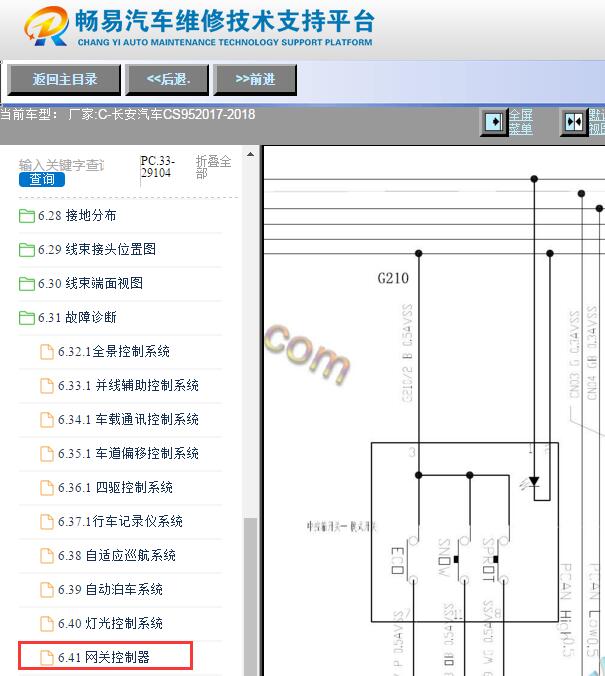Open 6.32.1 全景控制系统 document
Image resolution: width=605 pixels, height=676 pixels.
click(113, 351)
